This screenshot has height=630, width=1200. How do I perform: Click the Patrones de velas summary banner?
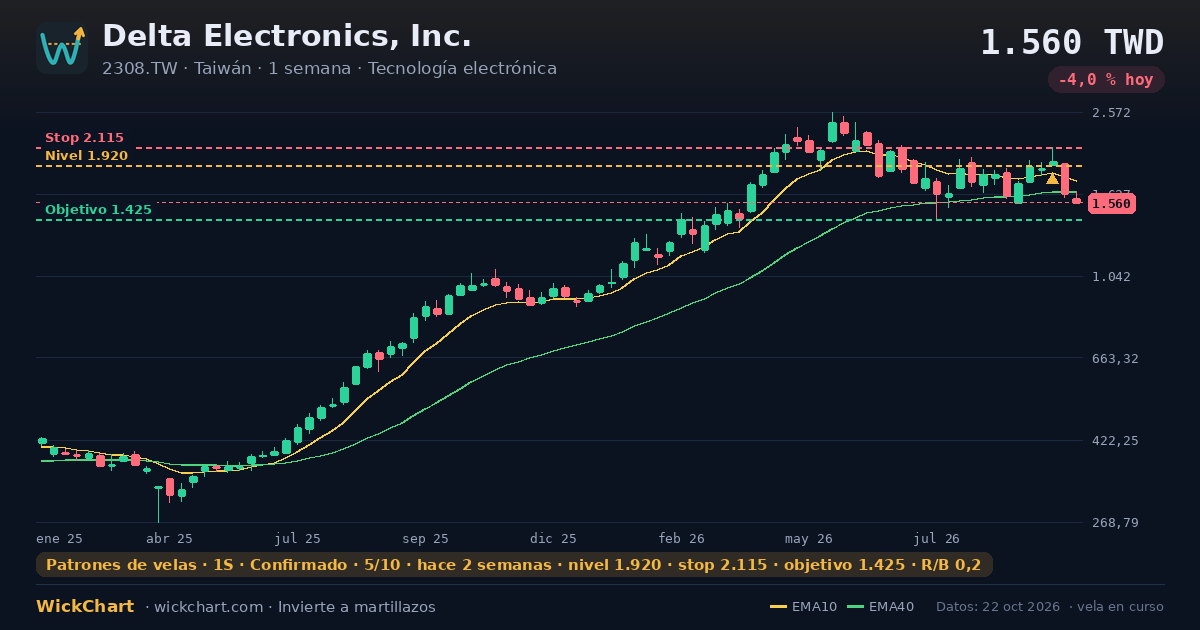pyautogui.click(x=514, y=565)
